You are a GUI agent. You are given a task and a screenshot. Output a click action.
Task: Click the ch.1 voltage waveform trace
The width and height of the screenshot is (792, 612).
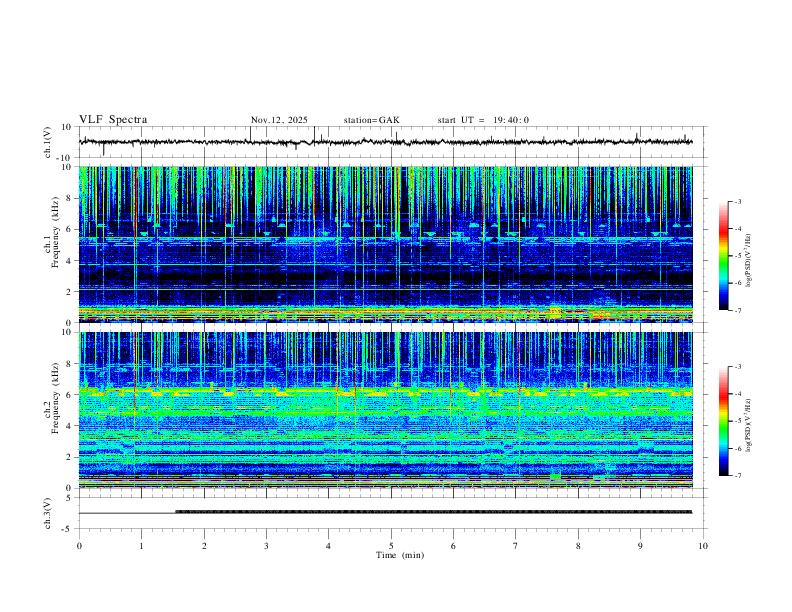tap(385, 142)
